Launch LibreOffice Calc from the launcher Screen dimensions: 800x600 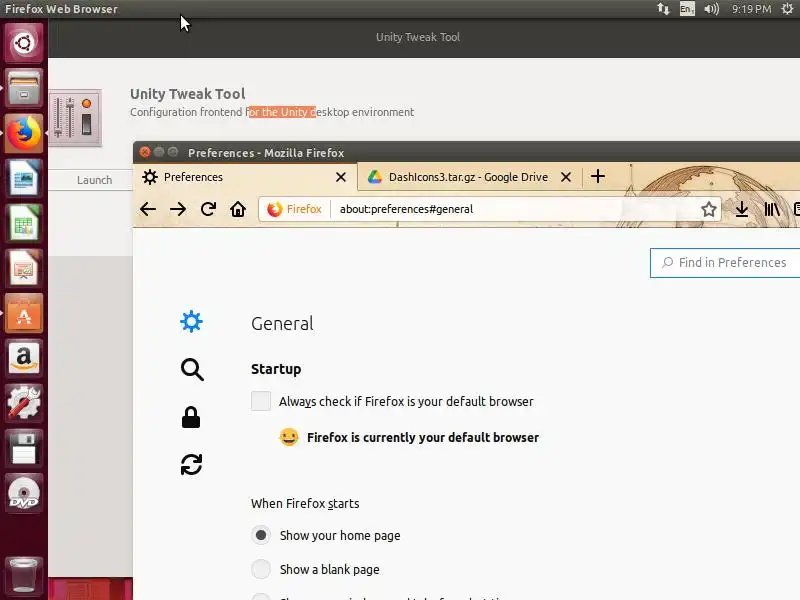point(23,223)
